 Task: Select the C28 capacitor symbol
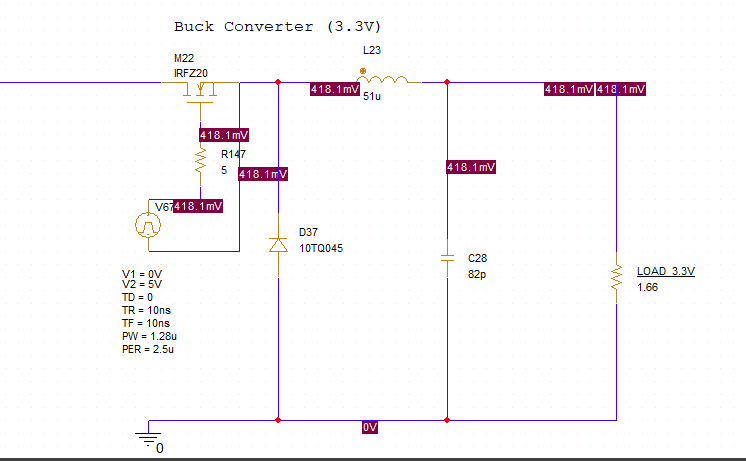point(447,258)
